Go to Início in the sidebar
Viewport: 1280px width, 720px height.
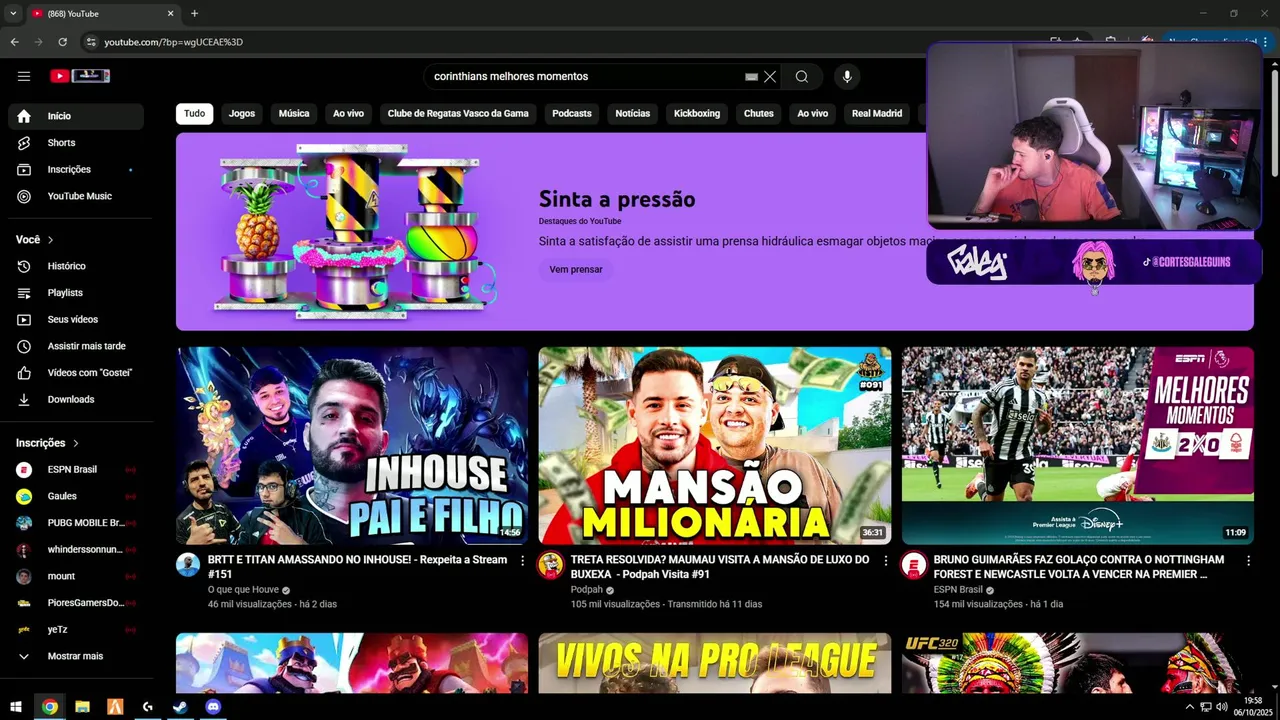[76, 116]
